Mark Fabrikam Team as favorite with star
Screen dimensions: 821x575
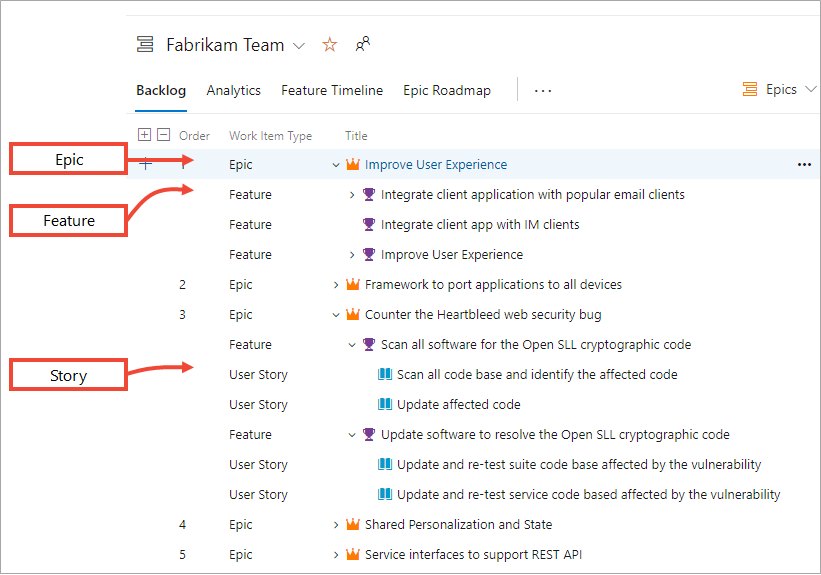pyautogui.click(x=329, y=45)
